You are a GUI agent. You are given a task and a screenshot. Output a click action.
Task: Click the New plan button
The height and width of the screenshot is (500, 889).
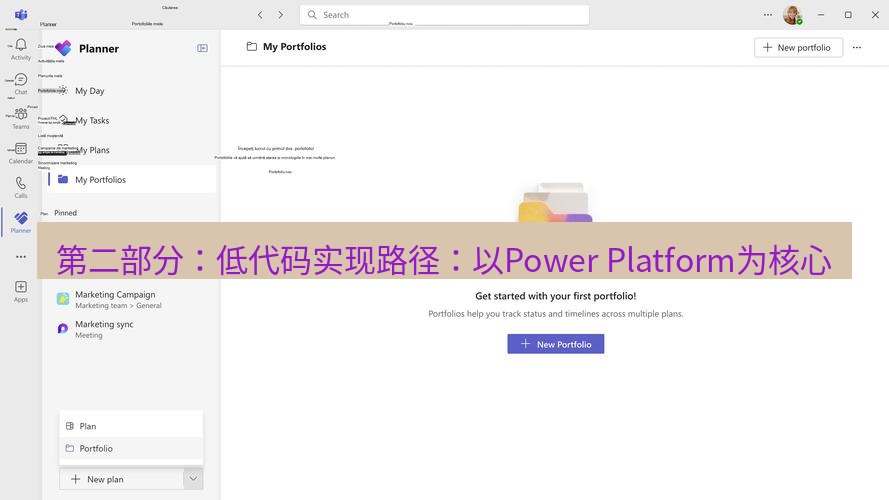pos(121,479)
